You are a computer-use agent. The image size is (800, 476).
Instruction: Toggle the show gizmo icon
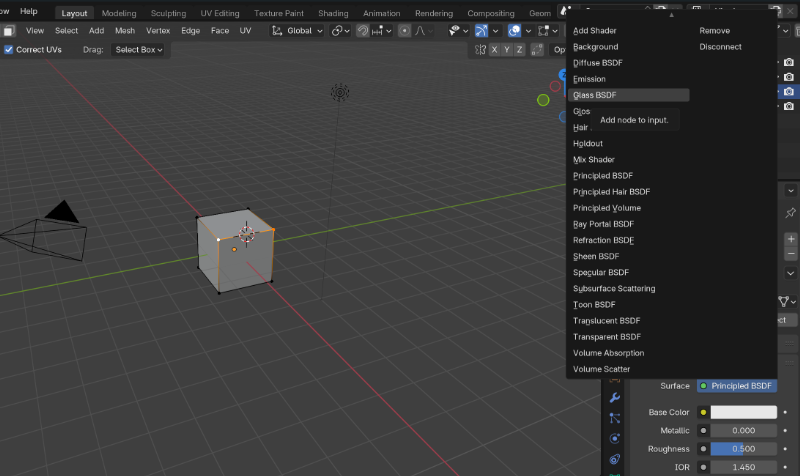[x=481, y=31]
